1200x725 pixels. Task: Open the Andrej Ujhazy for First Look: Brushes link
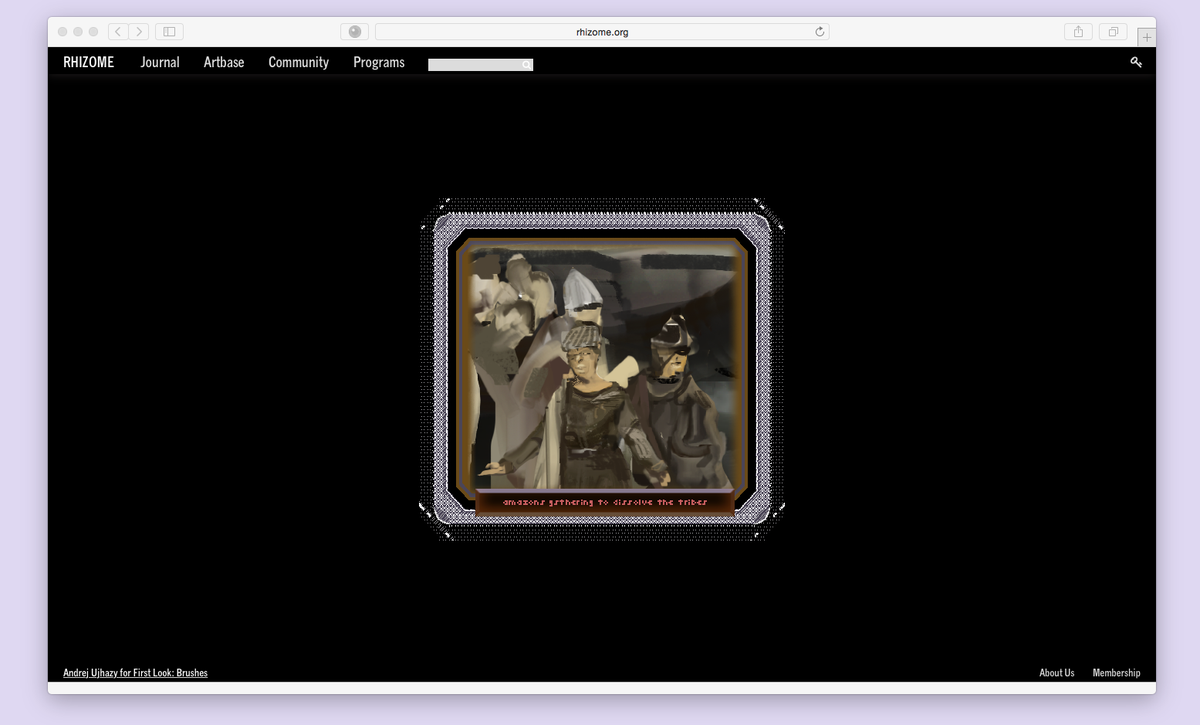point(135,673)
